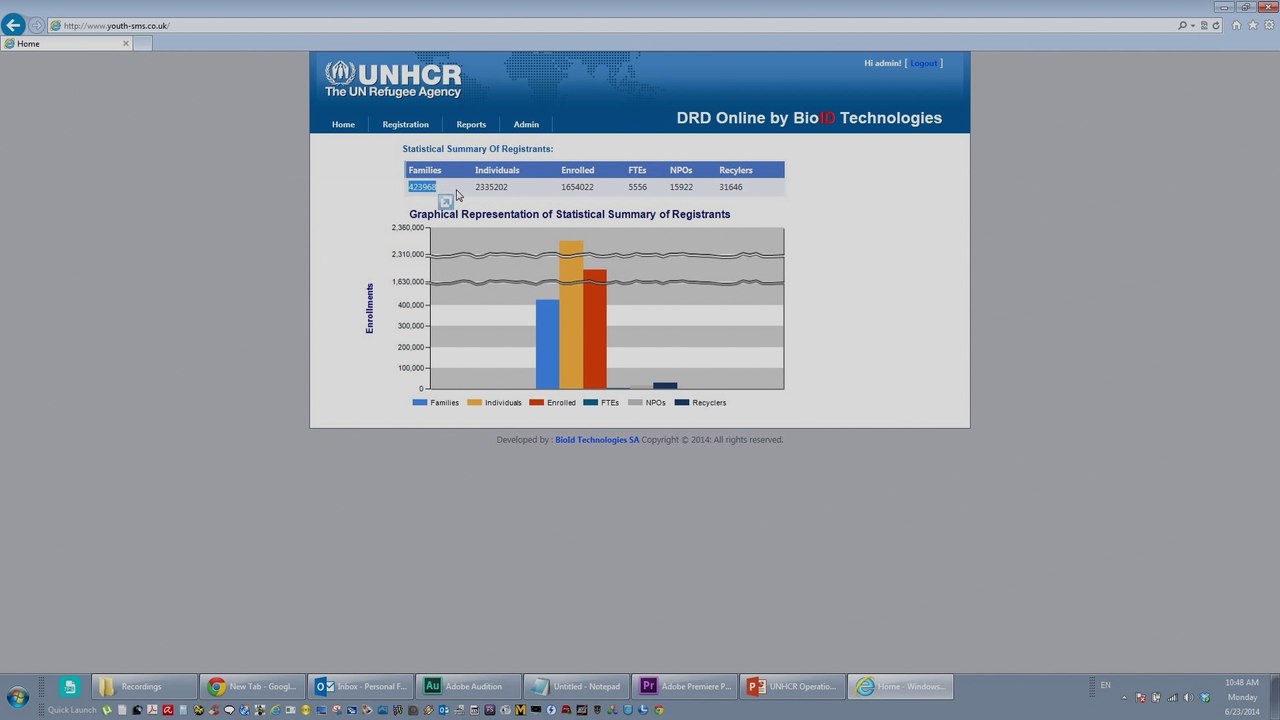The image size is (1280, 720).
Task: Click the Refresh page icon
Action: point(1216,26)
